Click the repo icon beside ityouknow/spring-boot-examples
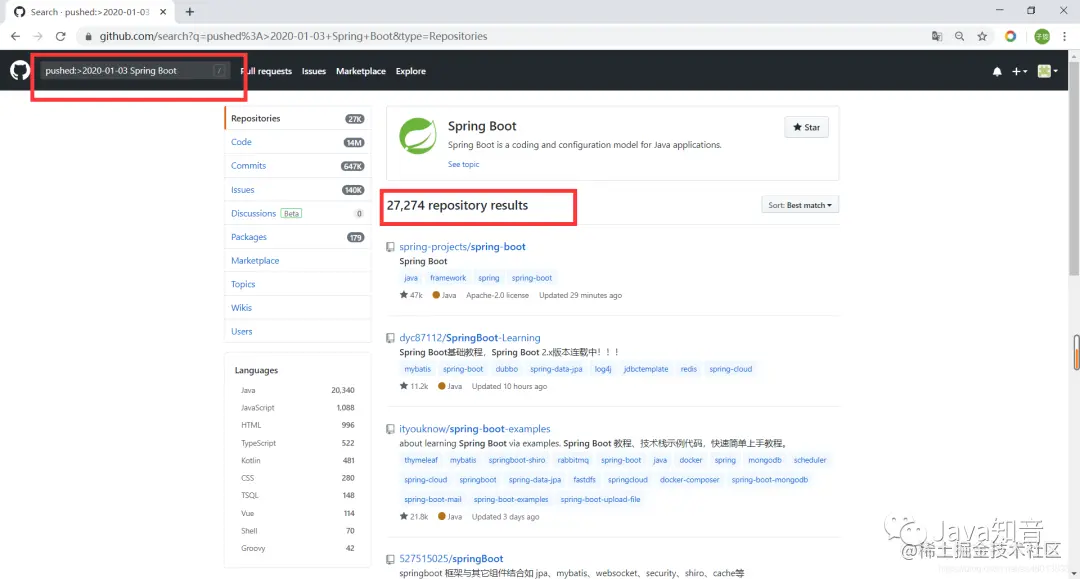1080x579 pixels. click(391, 429)
